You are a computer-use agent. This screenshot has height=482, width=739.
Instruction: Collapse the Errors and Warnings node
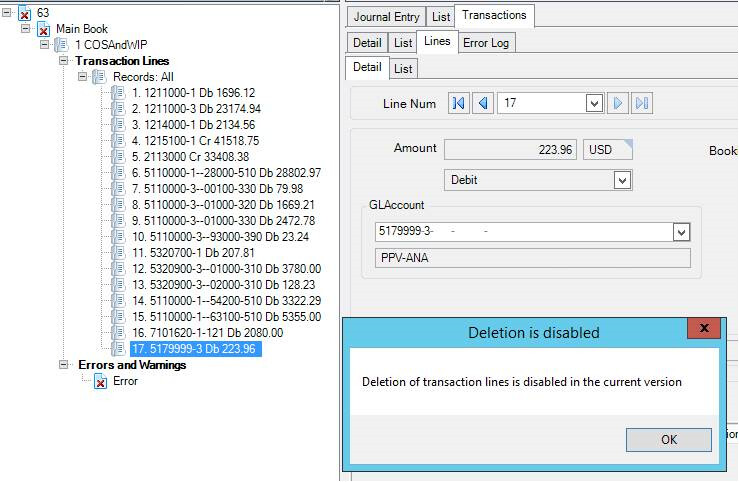pyautogui.click(x=63, y=365)
